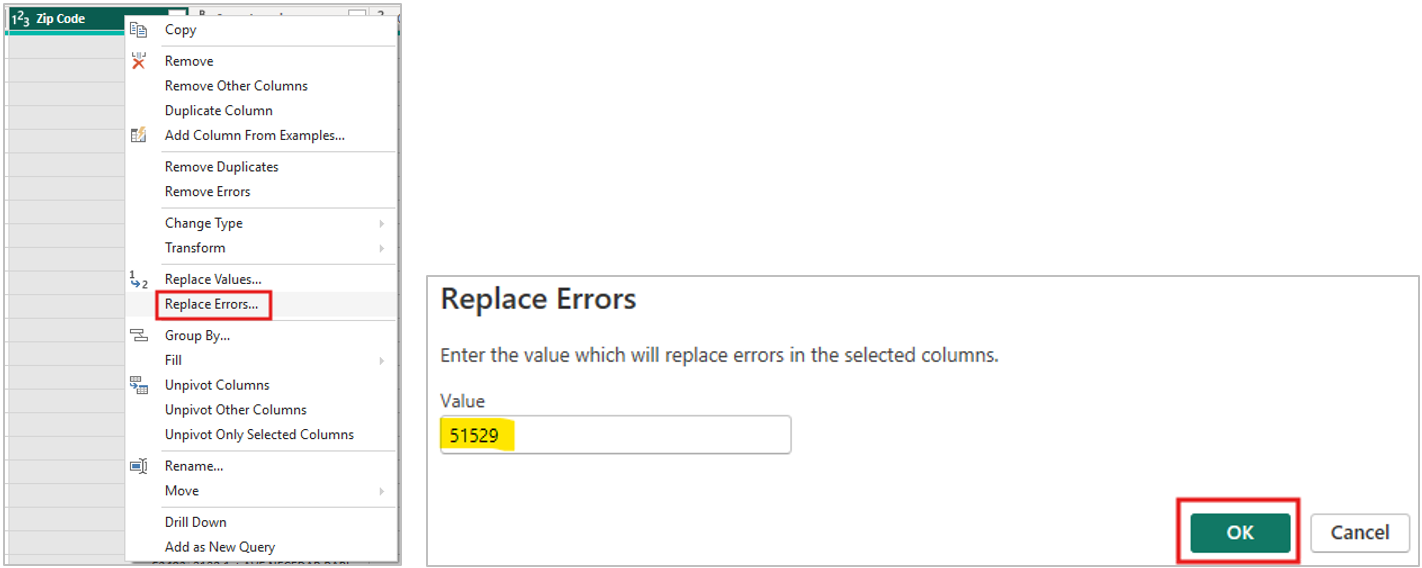Viewport: 1422px width, 568px height.
Task: Cancel the Replace Errors dialog
Action: pyautogui.click(x=1359, y=533)
